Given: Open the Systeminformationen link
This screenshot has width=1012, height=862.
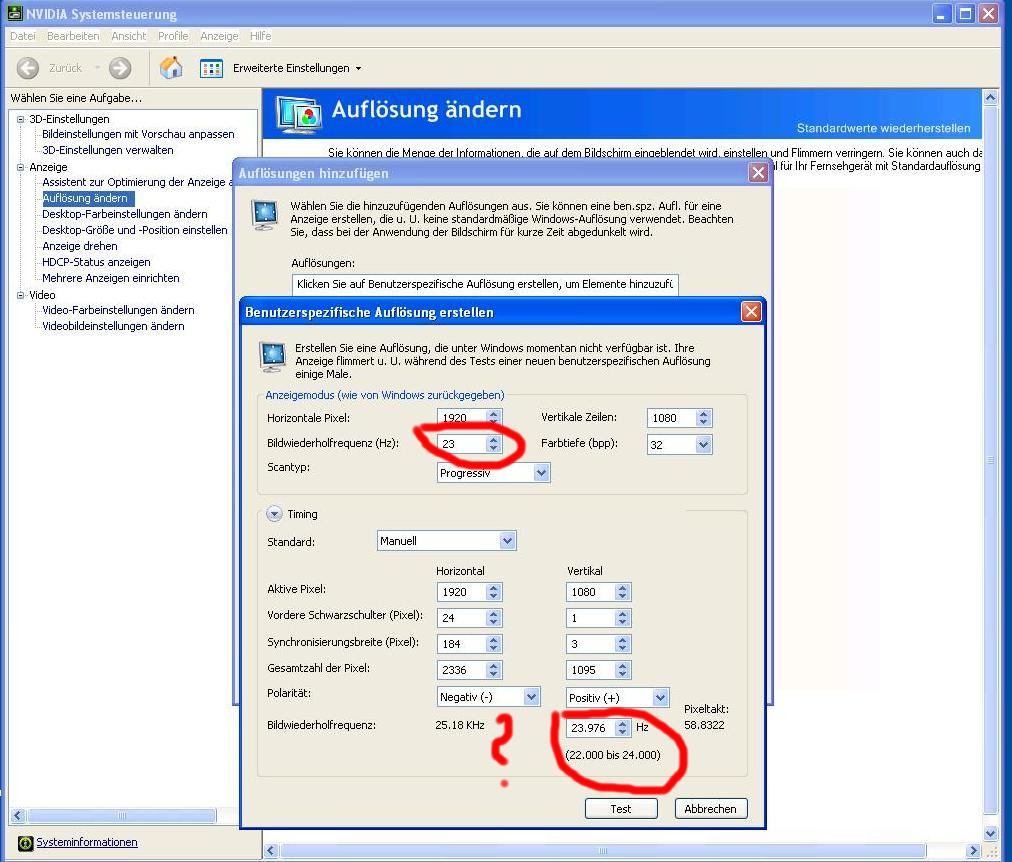Looking at the screenshot, I should tap(86, 842).
